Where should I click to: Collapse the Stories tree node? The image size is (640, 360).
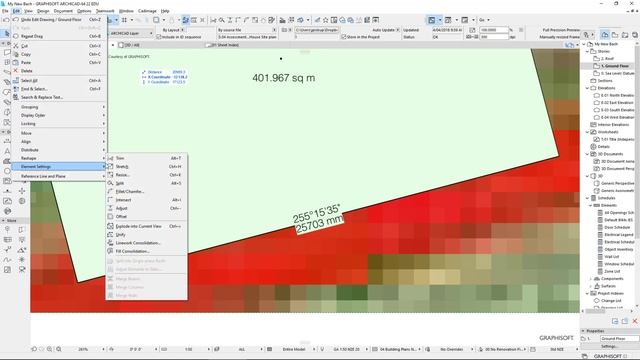[588, 51]
